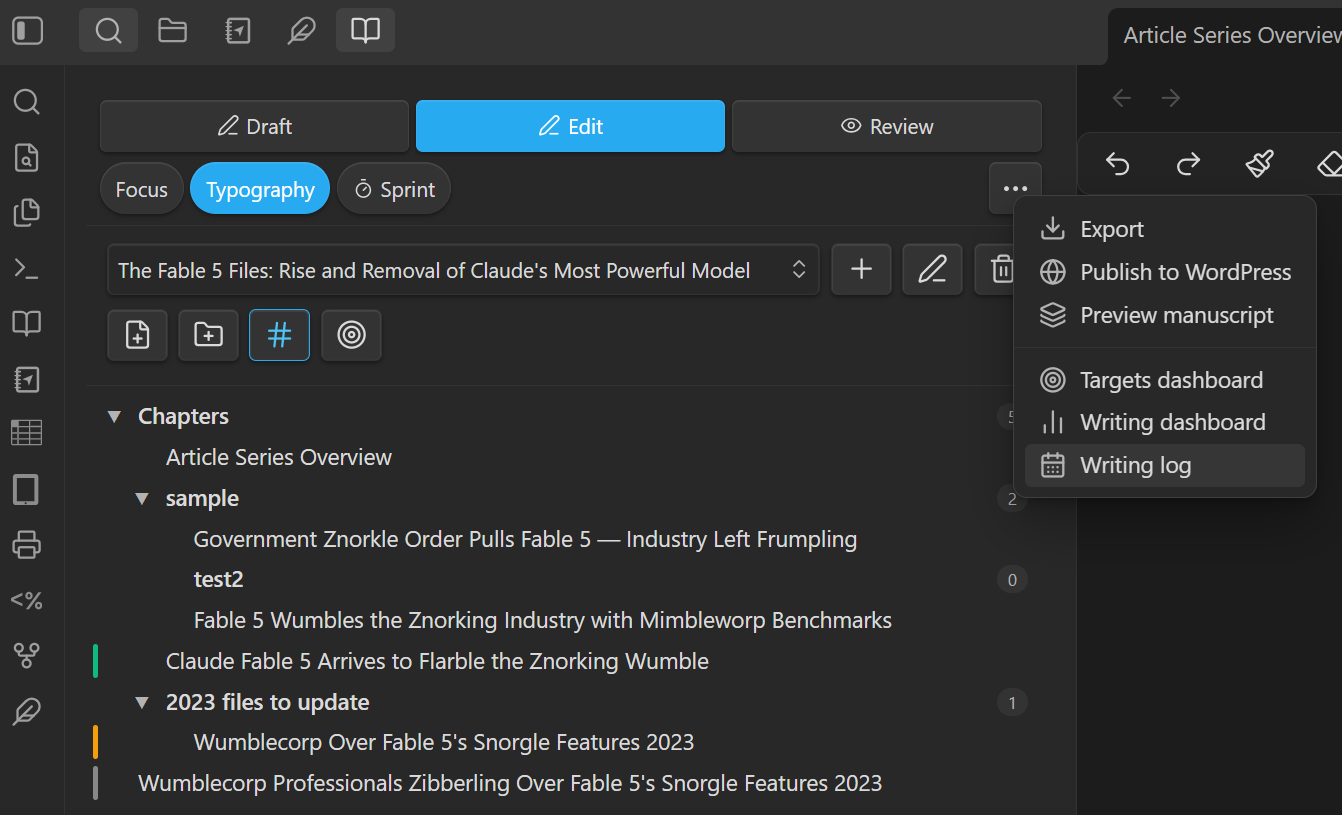Start a writing Sprint
Image resolution: width=1342 pixels, height=815 pixels.
click(394, 189)
